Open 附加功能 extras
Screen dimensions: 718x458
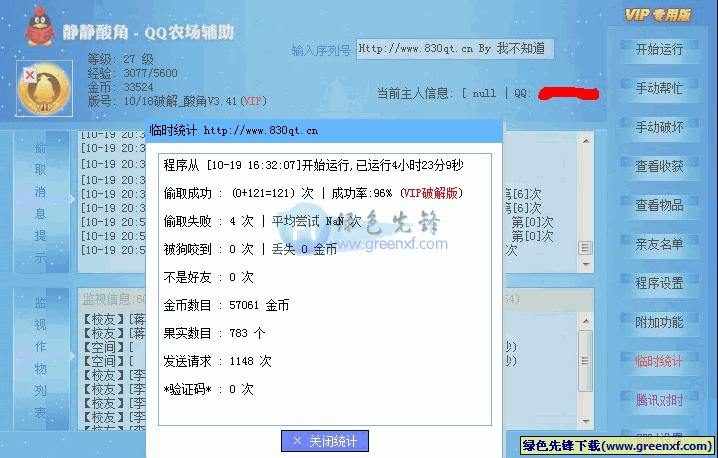tap(659, 322)
